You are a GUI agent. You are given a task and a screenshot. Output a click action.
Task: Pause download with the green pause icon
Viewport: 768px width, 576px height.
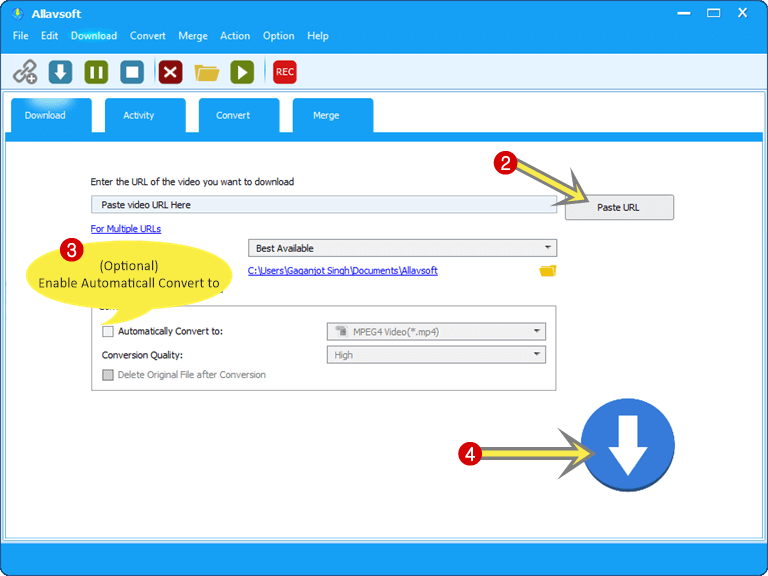pyautogui.click(x=96, y=72)
